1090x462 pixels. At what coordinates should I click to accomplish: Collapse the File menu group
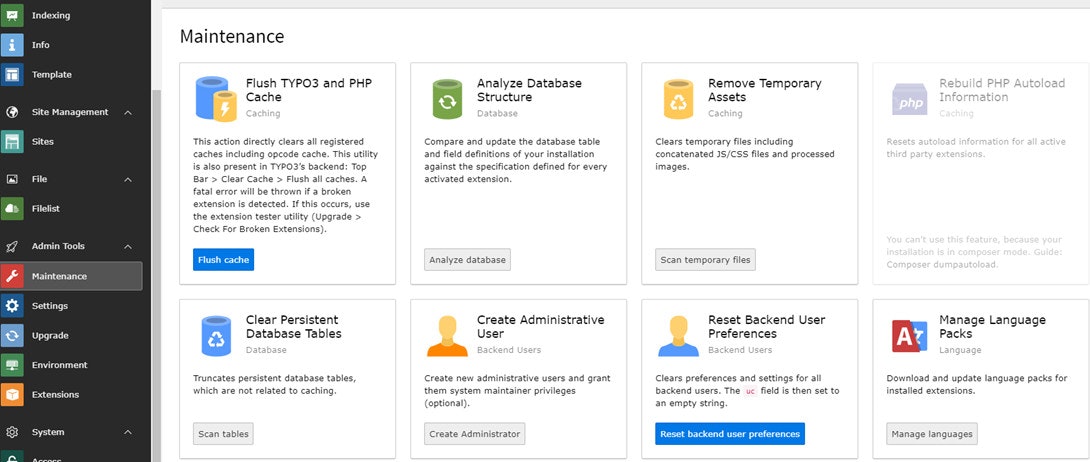tap(128, 179)
